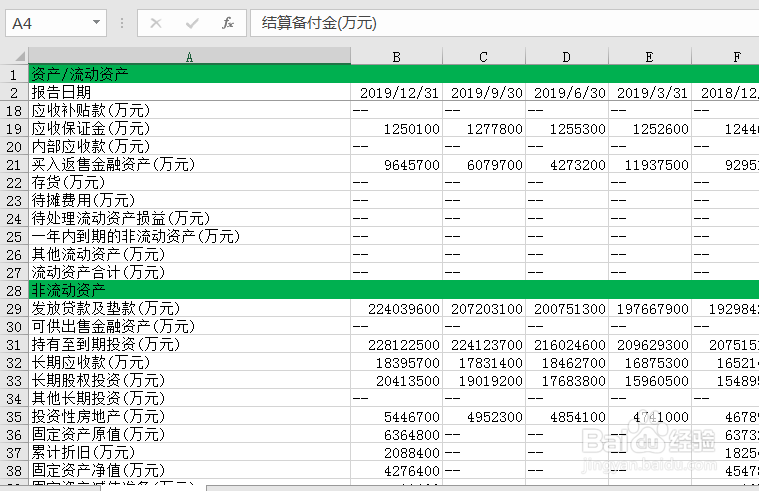Click cell 长期股权投资(万元)
The image size is (759, 491).
(189, 381)
